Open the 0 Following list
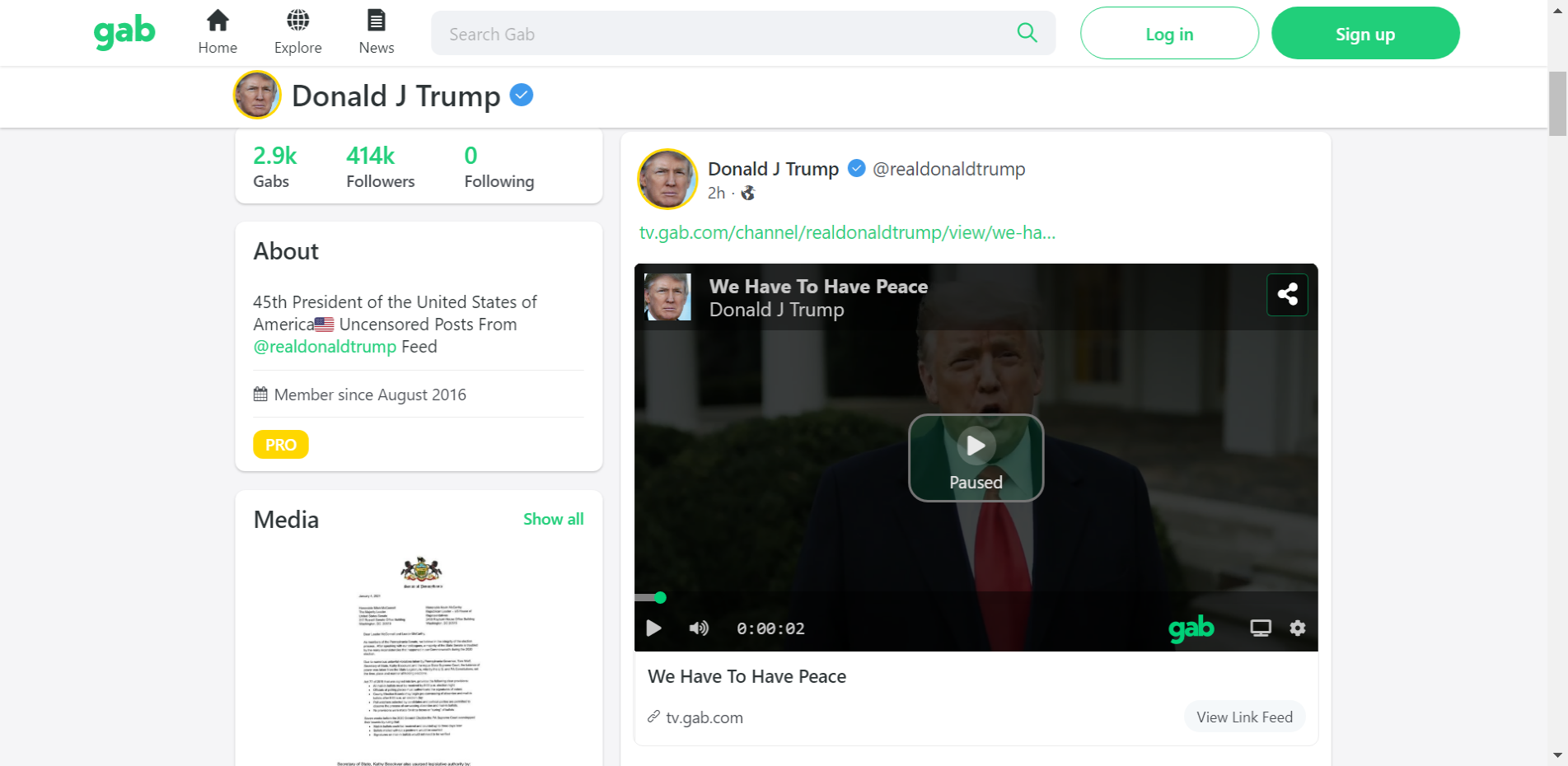This screenshot has height=766, width=1568. pos(498,166)
